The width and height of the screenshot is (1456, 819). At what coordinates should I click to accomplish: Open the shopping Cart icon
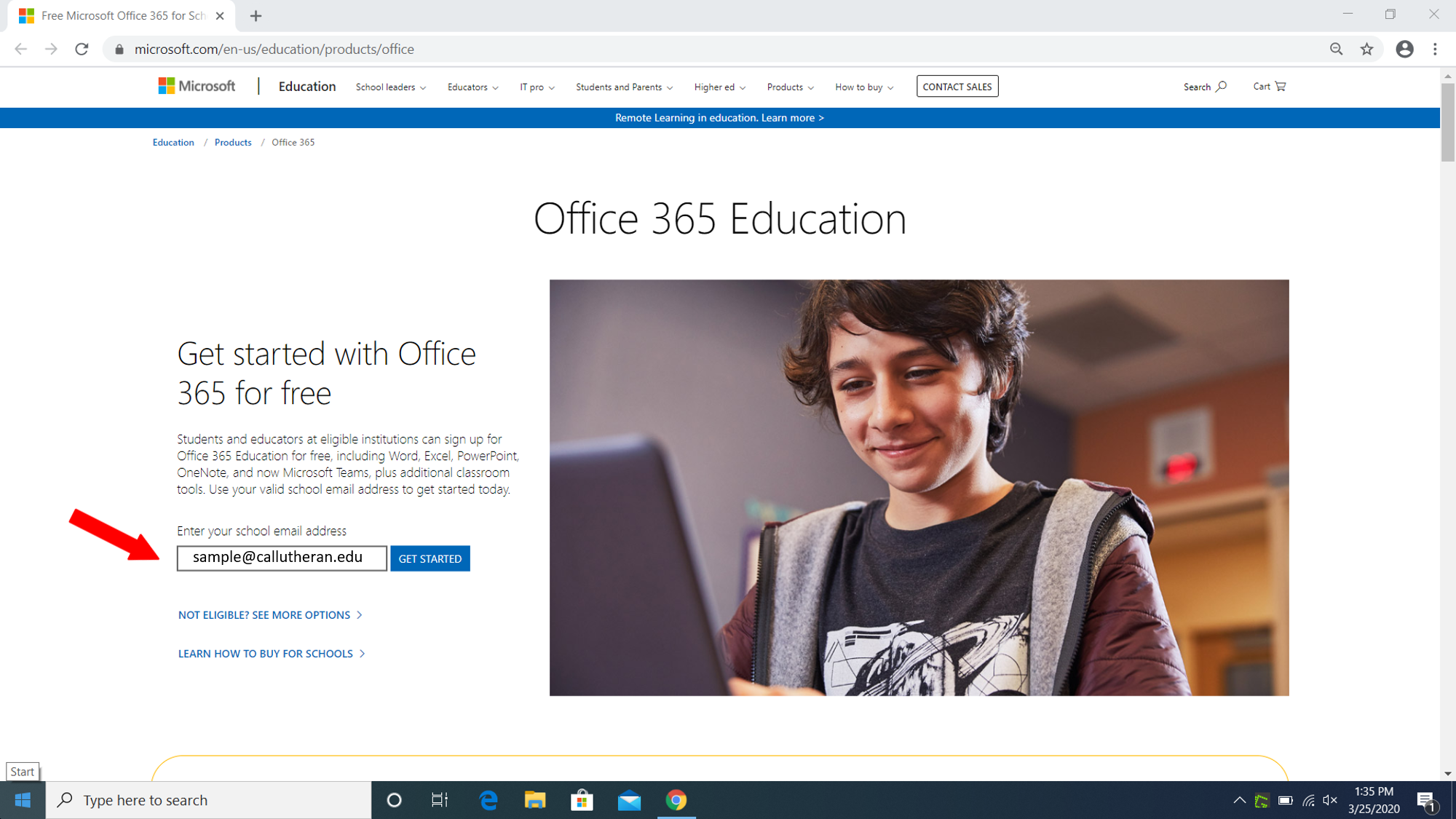[1269, 86]
